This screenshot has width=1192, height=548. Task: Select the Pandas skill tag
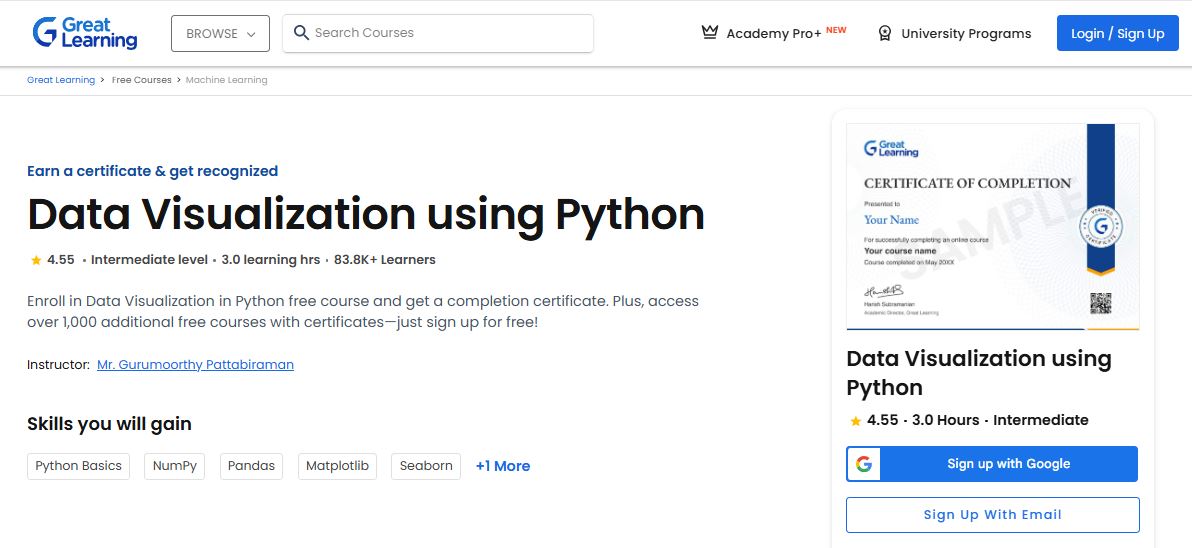tap(252, 466)
